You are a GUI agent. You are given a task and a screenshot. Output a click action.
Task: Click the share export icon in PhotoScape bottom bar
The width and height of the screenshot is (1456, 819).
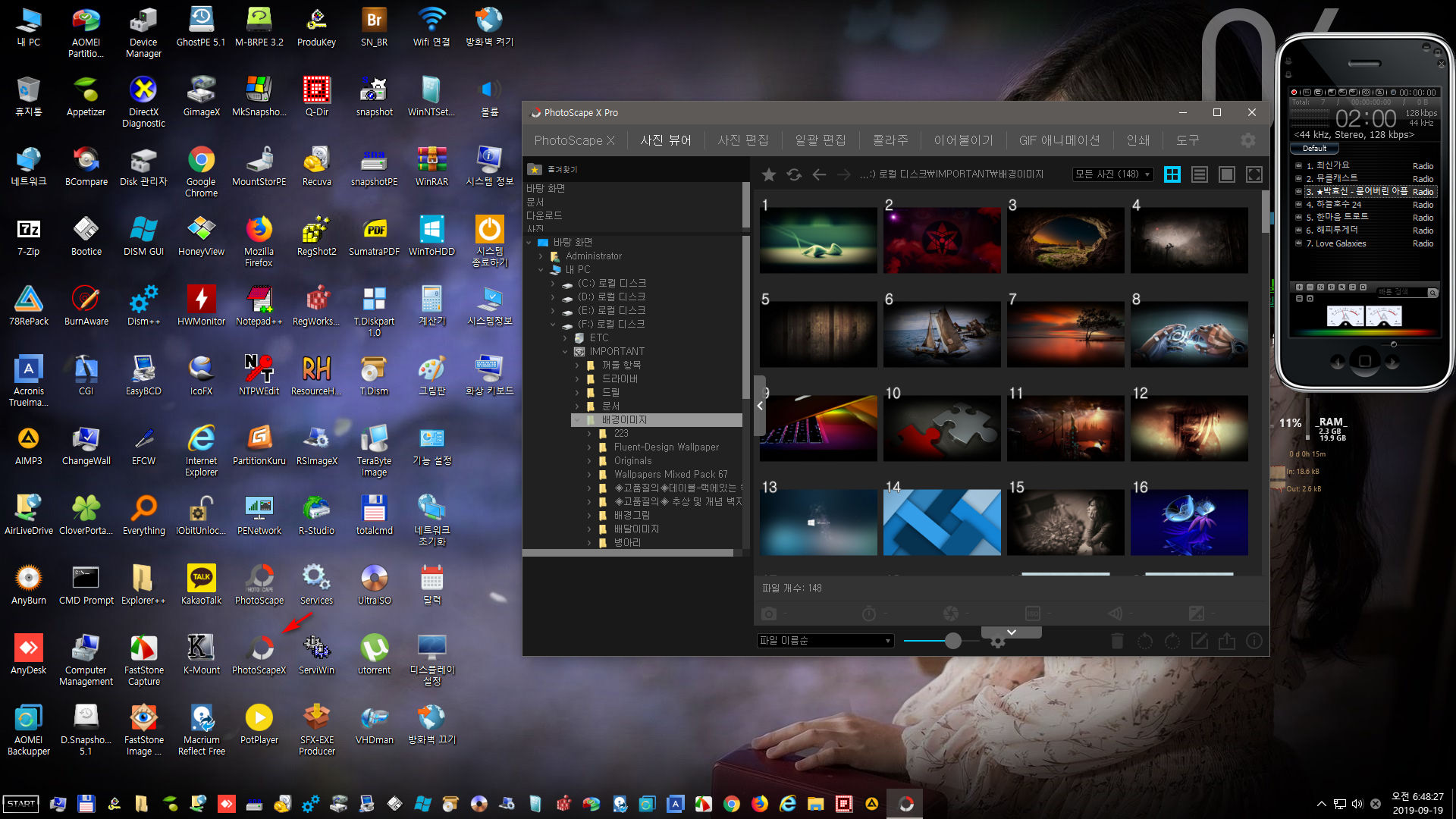tap(1226, 641)
